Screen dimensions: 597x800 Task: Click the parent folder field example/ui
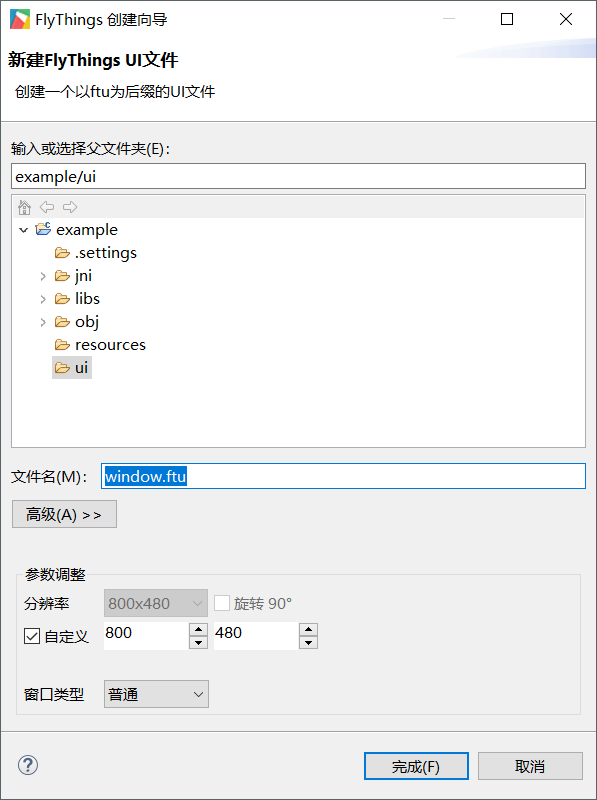(298, 177)
